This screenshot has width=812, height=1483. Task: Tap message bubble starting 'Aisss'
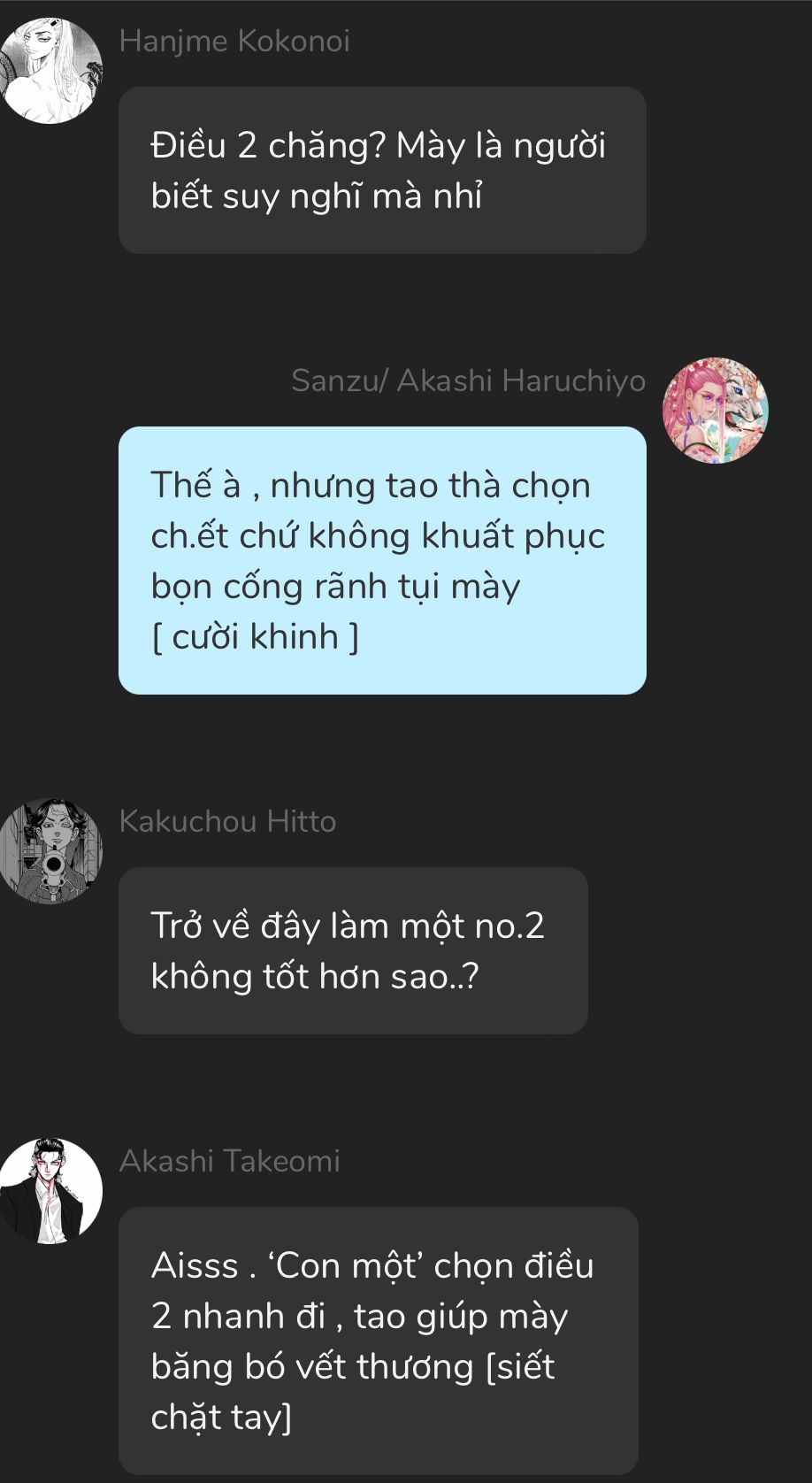(379, 1341)
